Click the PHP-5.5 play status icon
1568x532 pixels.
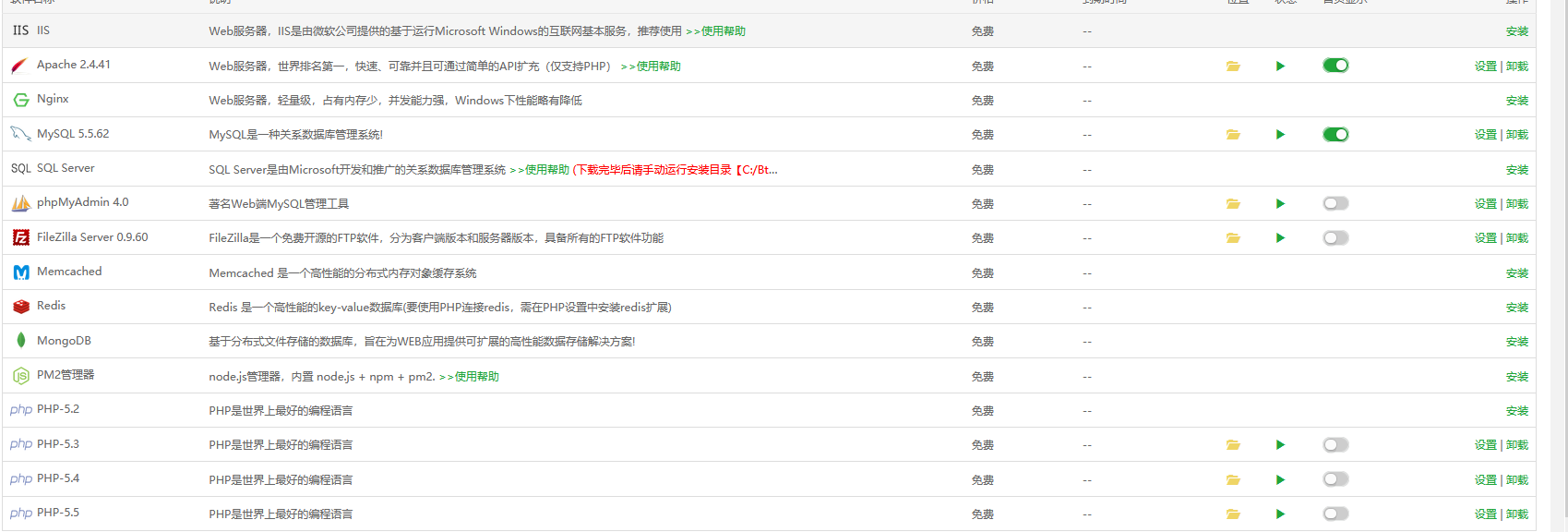point(1280,514)
